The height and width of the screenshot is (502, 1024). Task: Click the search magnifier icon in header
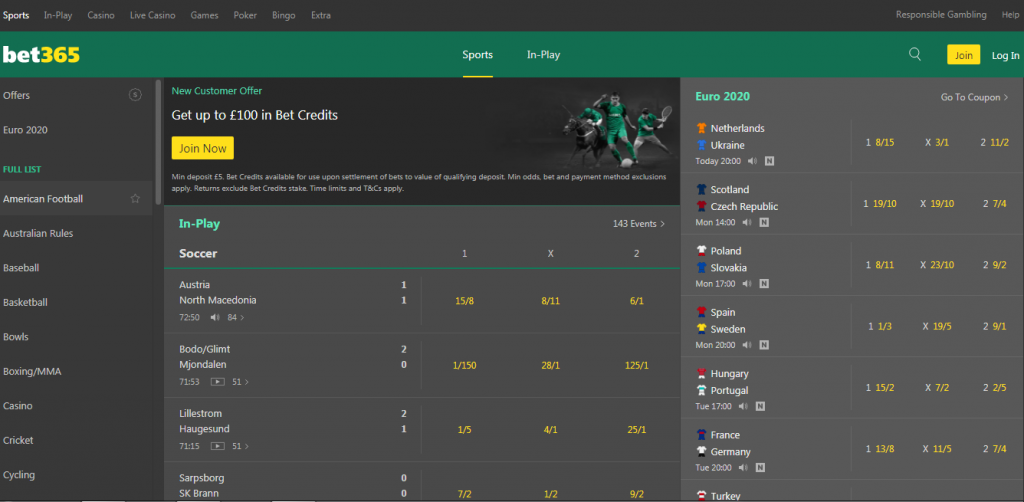[x=915, y=55]
